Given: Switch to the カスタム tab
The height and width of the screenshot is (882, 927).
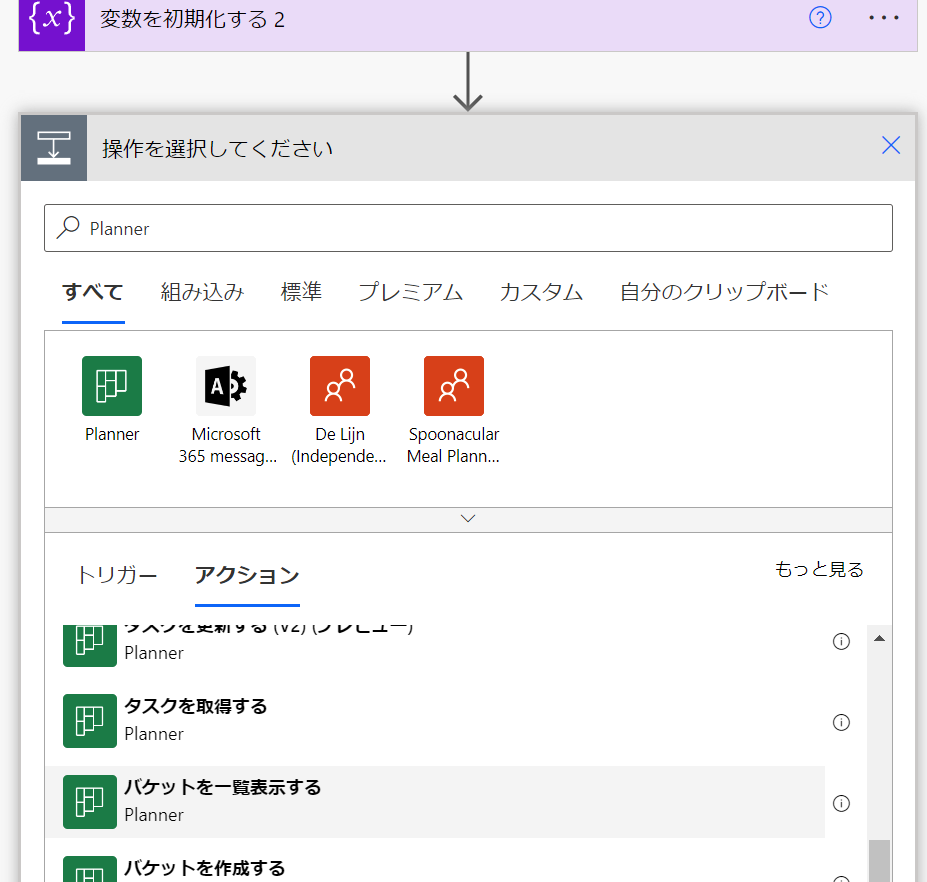Looking at the screenshot, I should coord(541,292).
